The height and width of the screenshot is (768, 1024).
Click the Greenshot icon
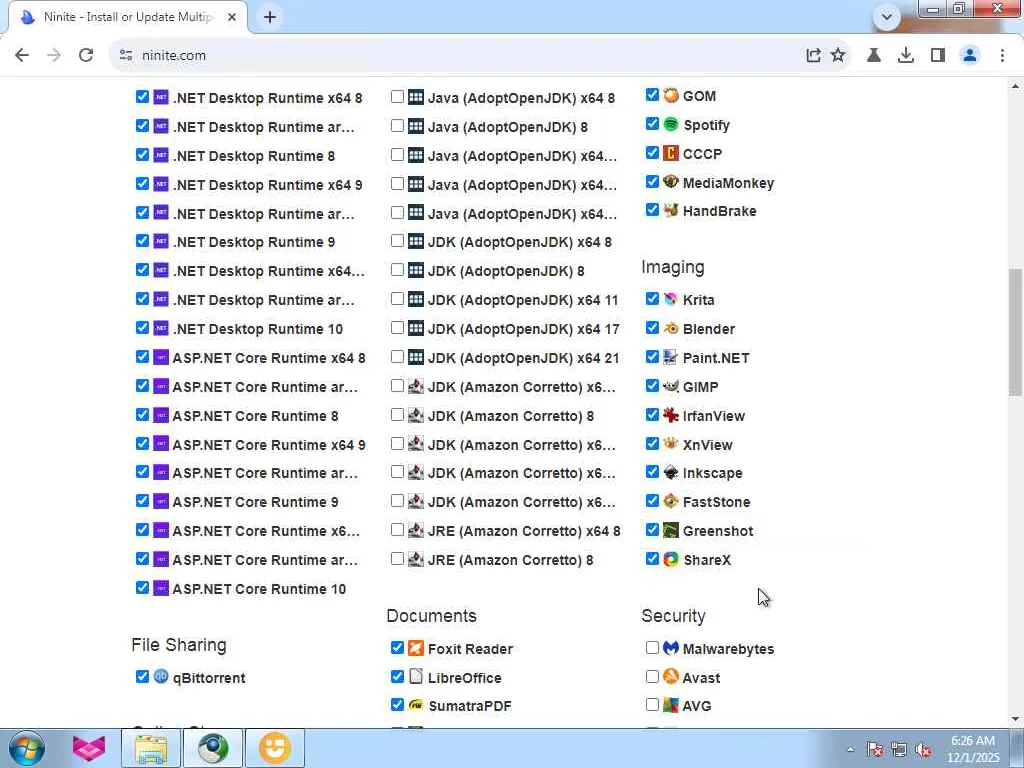pos(671,530)
